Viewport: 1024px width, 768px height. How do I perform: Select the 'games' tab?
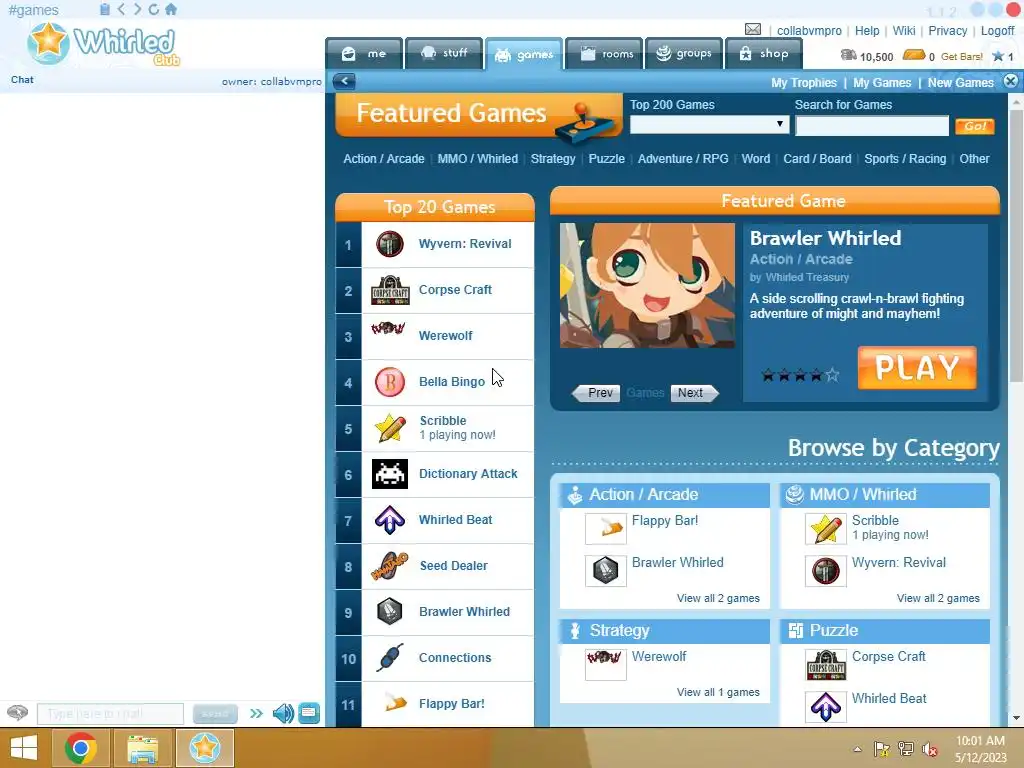coord(524,54)
